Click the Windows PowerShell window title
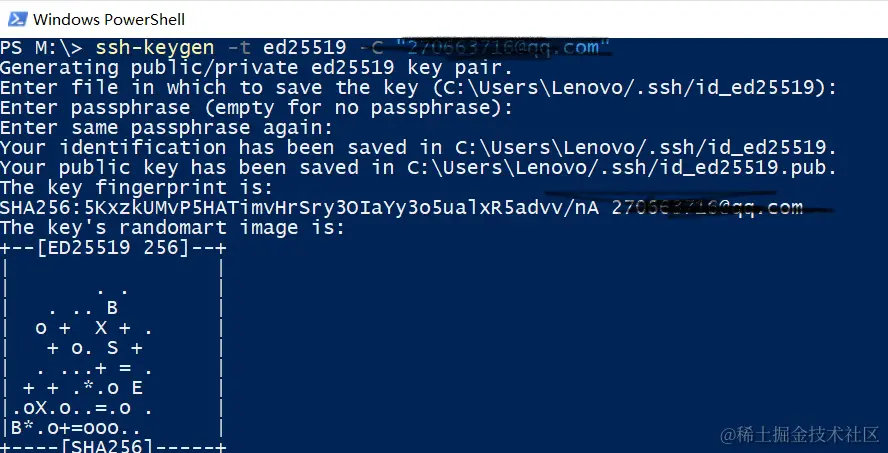This screenshot has height=453, width=888. click(109, 19)
